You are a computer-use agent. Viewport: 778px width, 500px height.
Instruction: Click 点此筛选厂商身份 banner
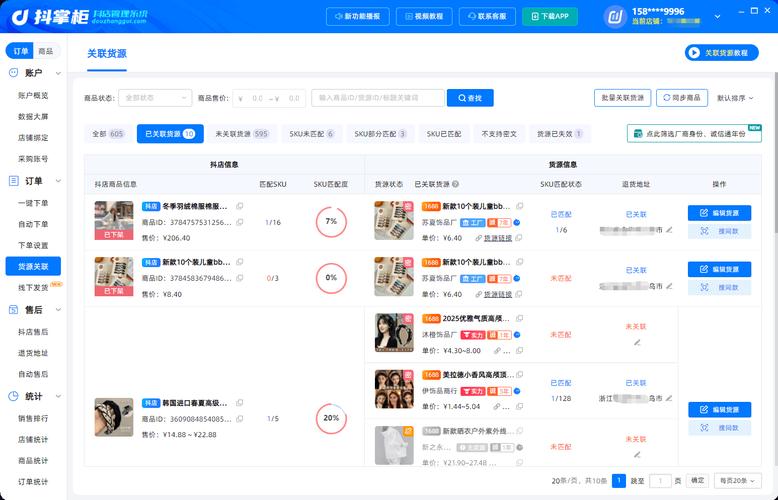694,134
